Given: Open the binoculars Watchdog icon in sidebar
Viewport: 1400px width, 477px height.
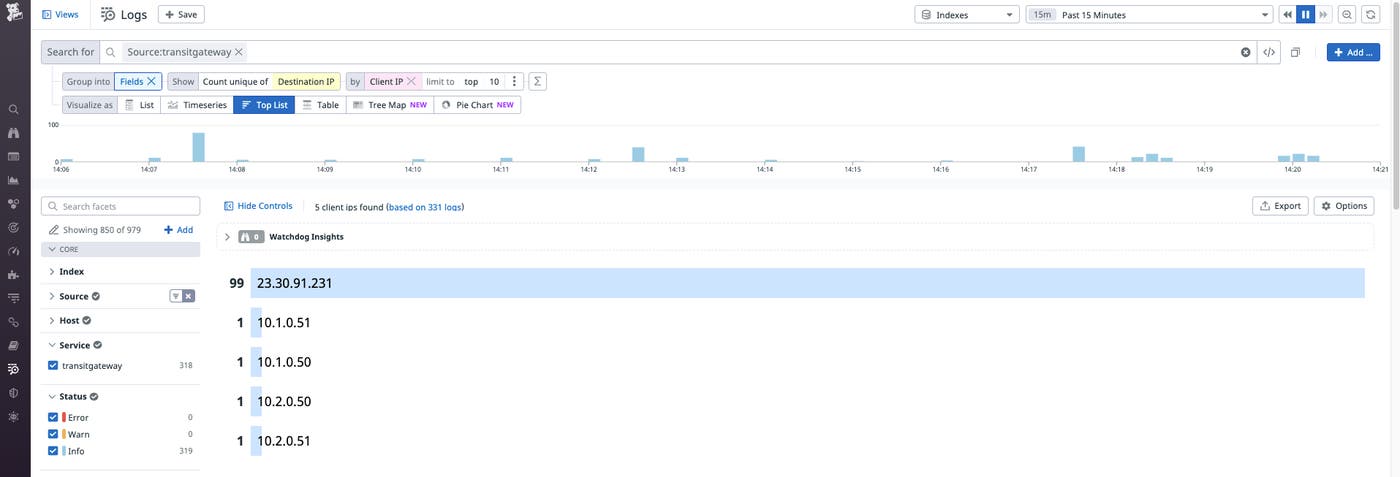Looking at the screenshot, I should coord(14,133).
